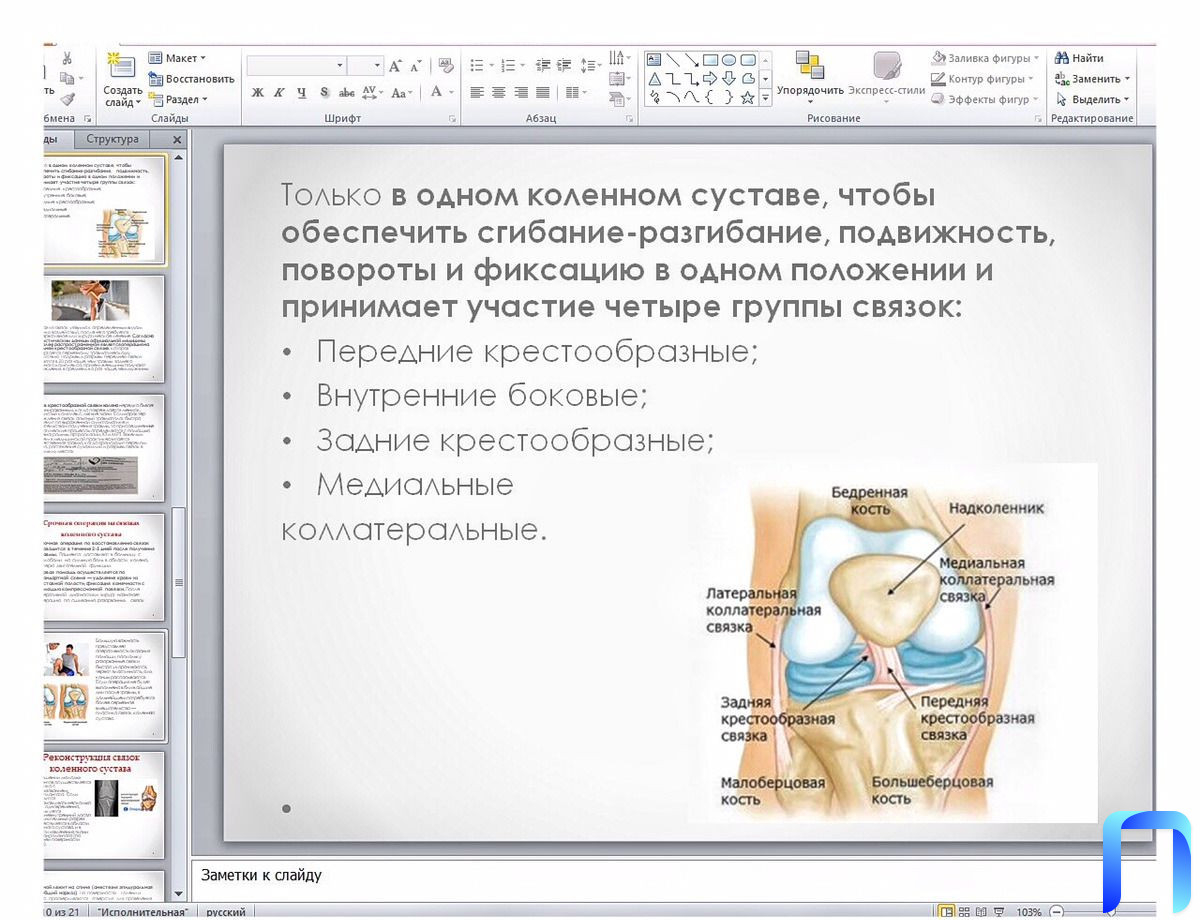
Task: Increase font size with large A icon
Action: coord(396,66)
